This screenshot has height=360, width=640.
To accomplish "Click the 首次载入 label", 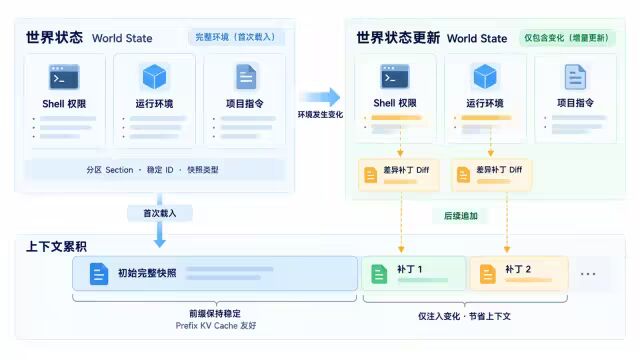I will tap(160, 213).
